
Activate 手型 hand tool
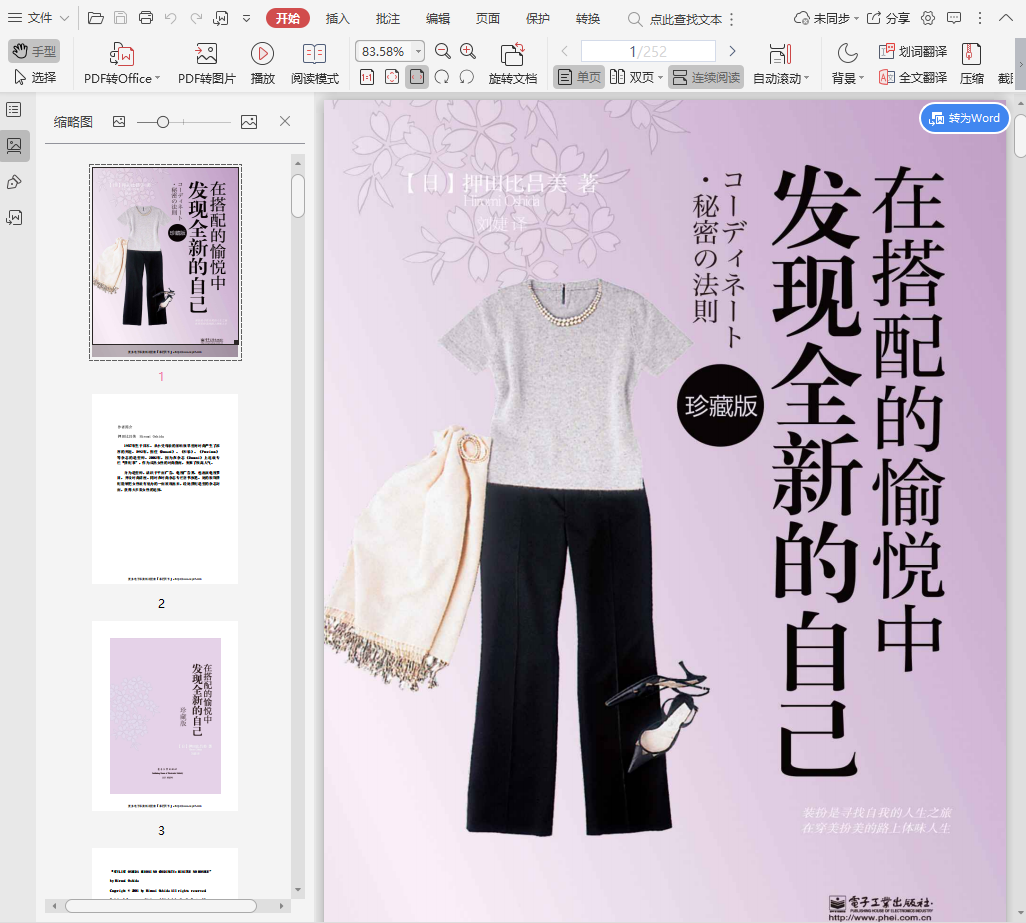(x=34, y=51)
